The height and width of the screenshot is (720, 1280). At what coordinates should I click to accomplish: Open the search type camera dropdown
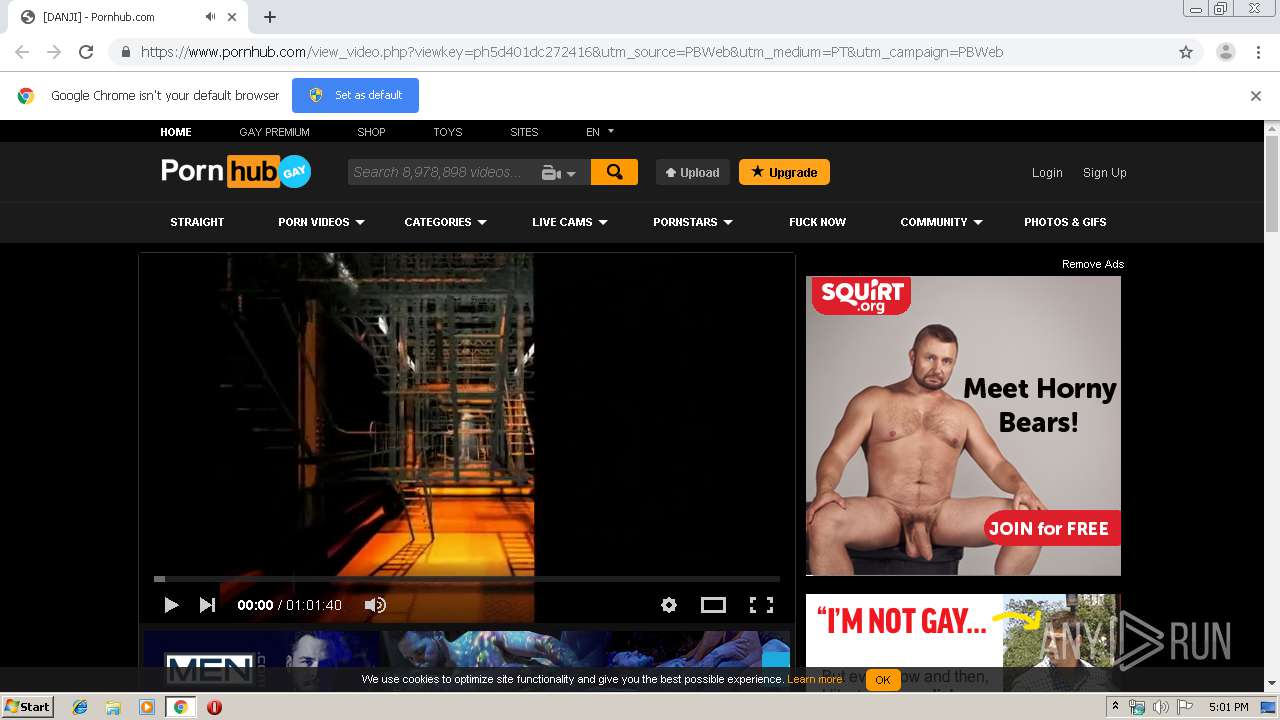(559, 172)
